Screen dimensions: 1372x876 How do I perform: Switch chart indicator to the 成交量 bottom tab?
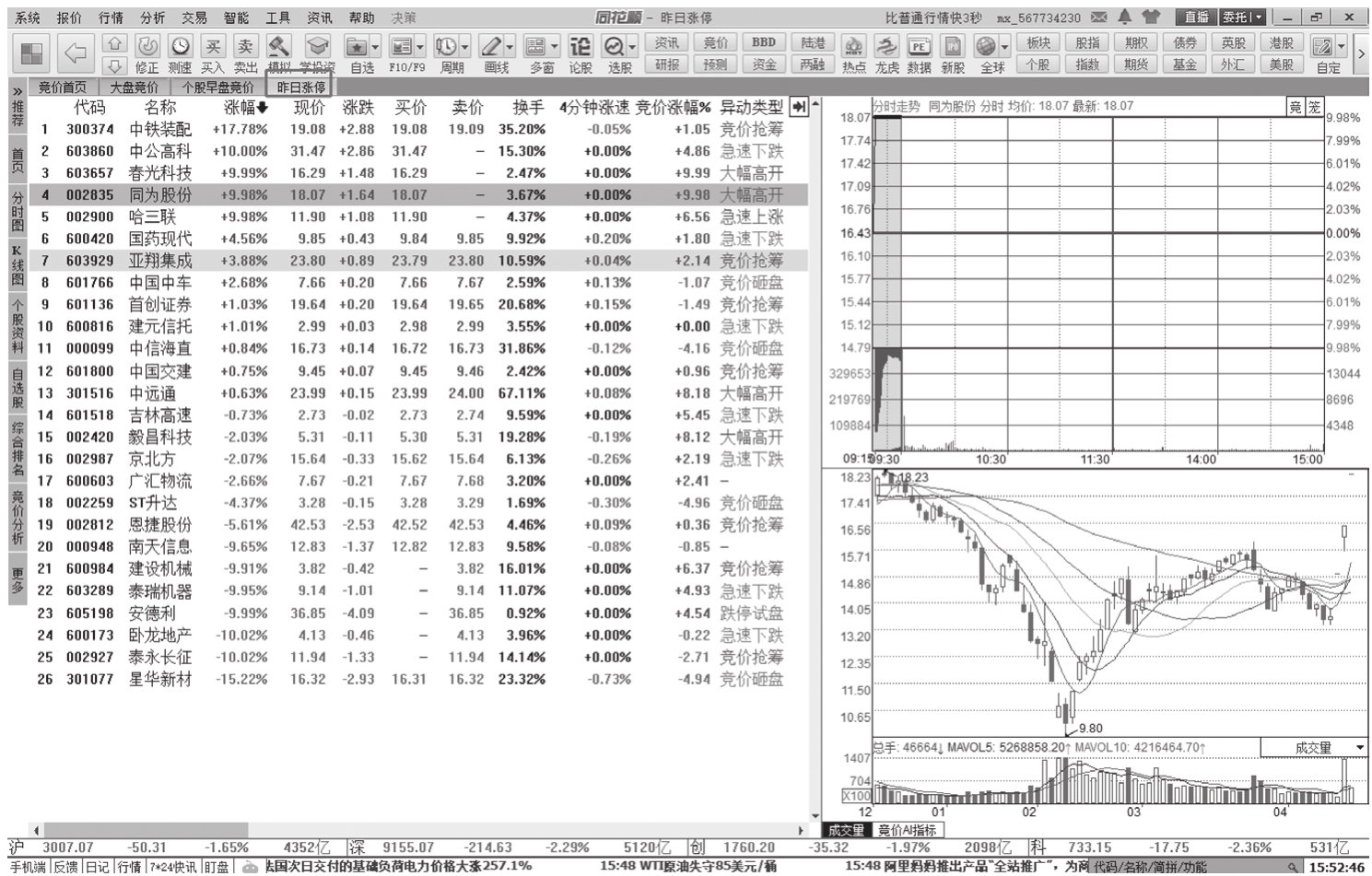pos(846,830)
